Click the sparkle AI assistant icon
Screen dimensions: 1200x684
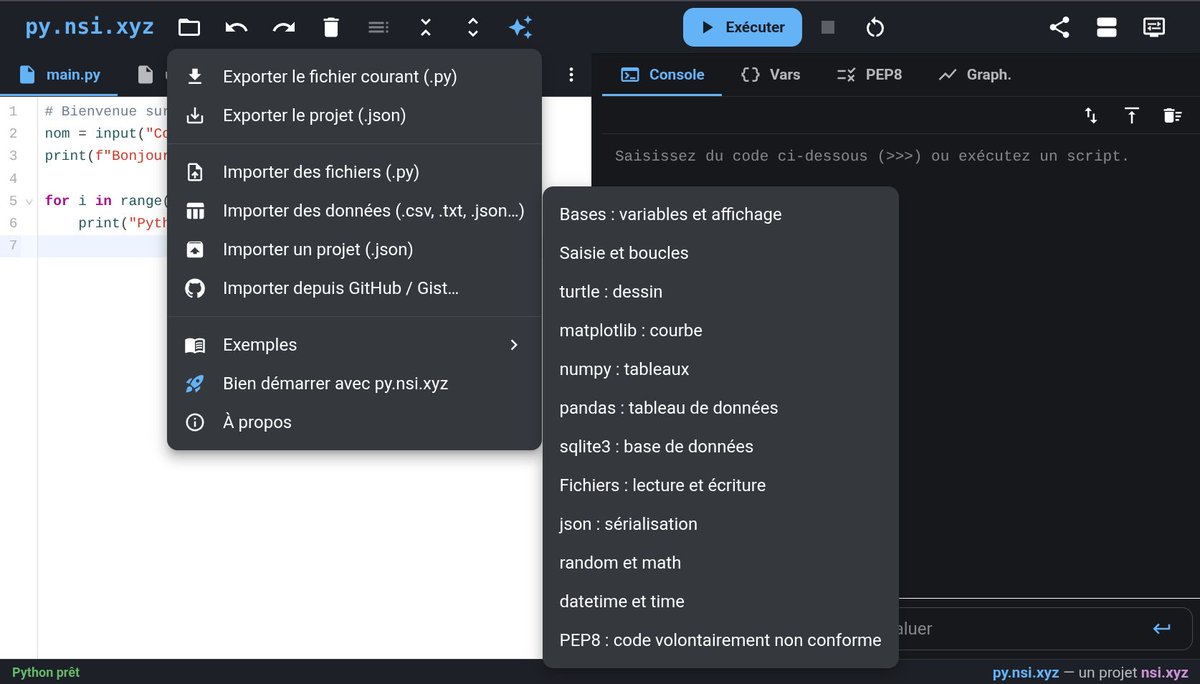click(x=520, y=28)
